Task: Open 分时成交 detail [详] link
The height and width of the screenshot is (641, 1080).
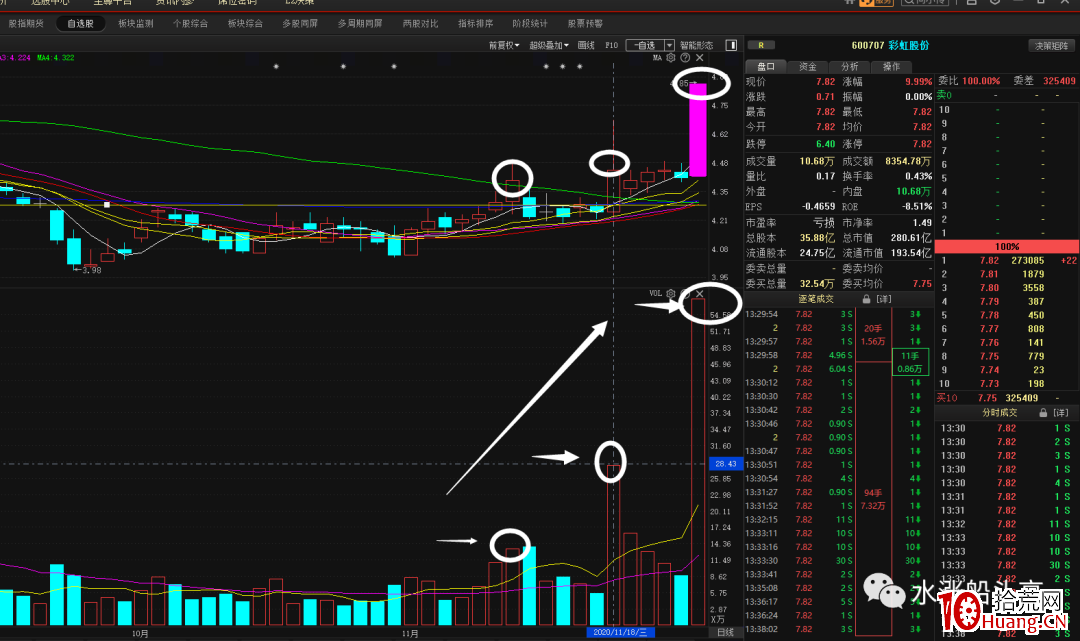Action: coord(1061,412)
